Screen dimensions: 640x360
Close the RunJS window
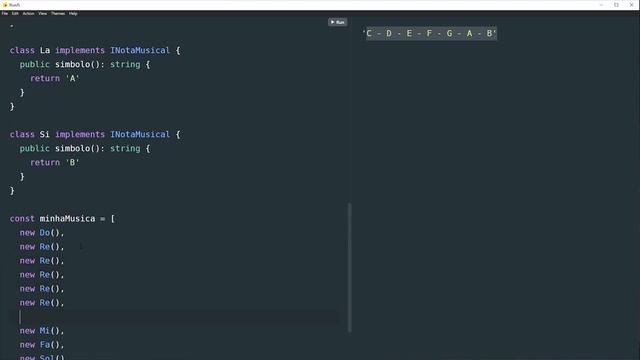(631, 5)
